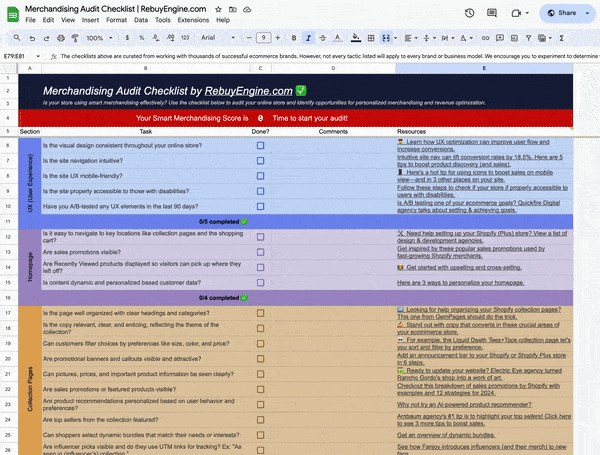Expand the Share button dropdown arrow

click(586, 13)
